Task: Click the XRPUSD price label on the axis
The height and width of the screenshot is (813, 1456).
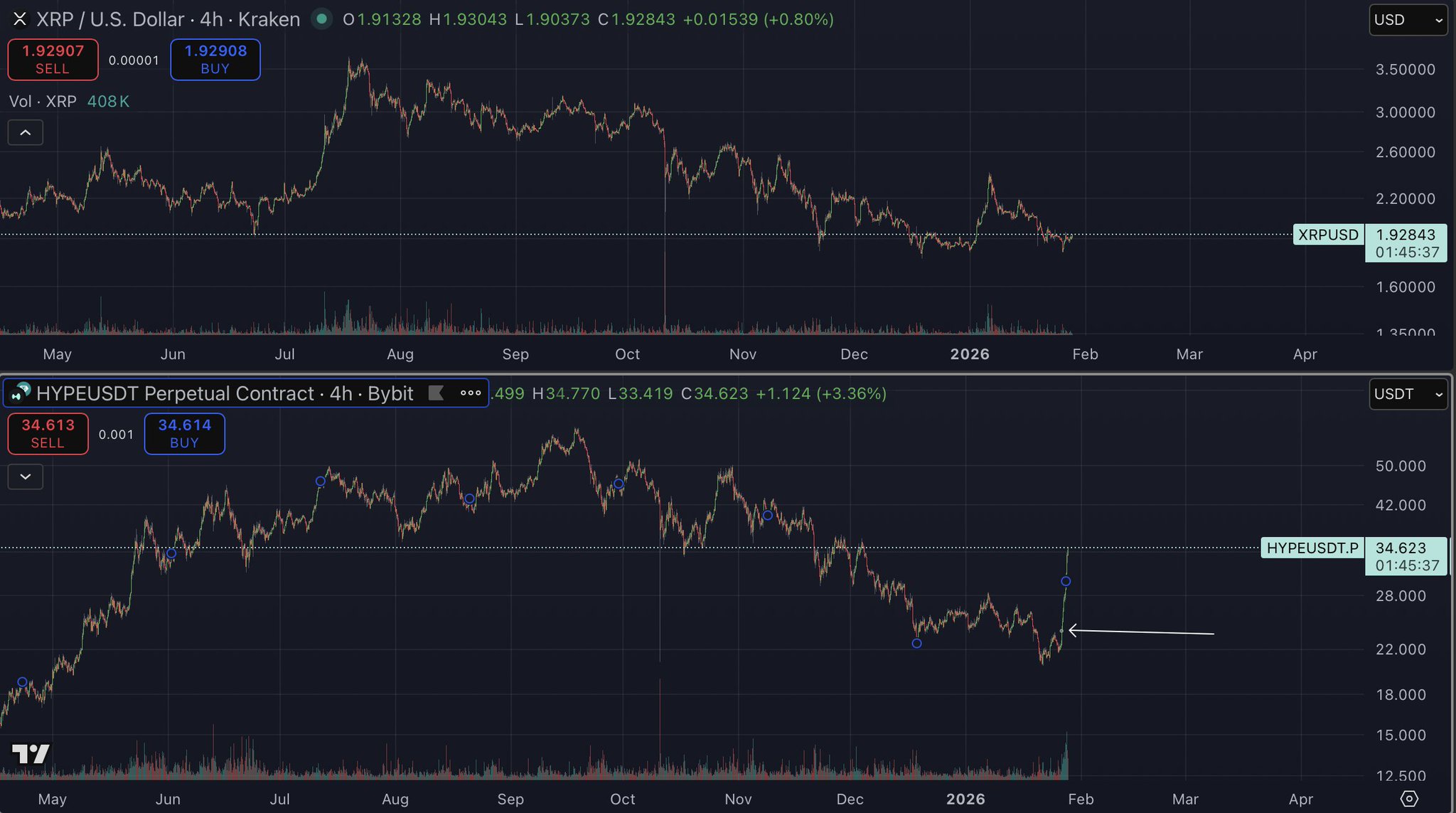Action: (1327, 235)
